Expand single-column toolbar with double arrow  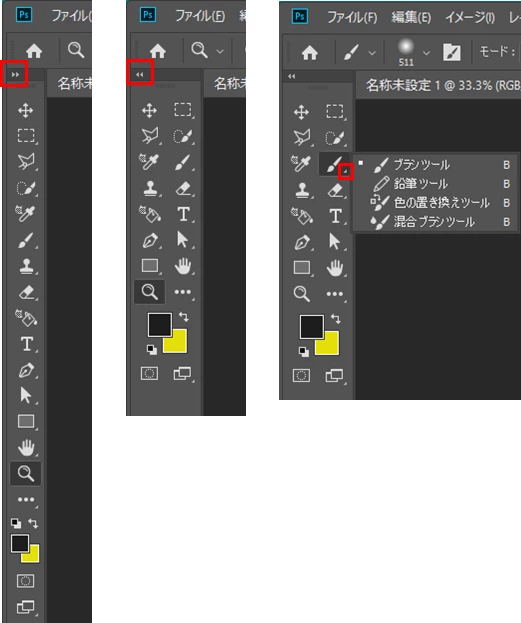click(x=15, y=74)
